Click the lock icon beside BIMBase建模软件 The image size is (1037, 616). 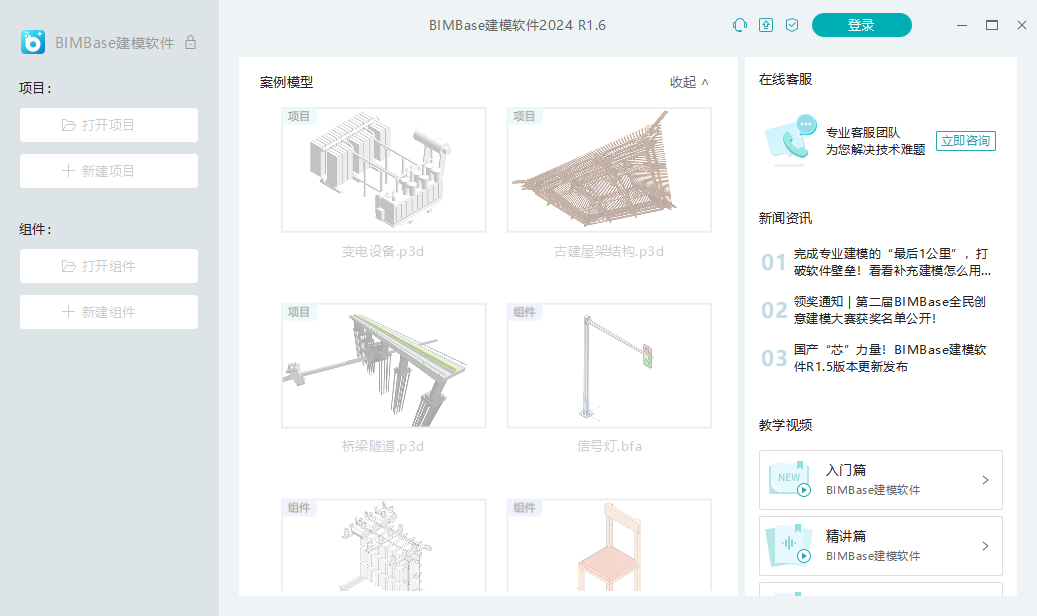pos(190,42)
